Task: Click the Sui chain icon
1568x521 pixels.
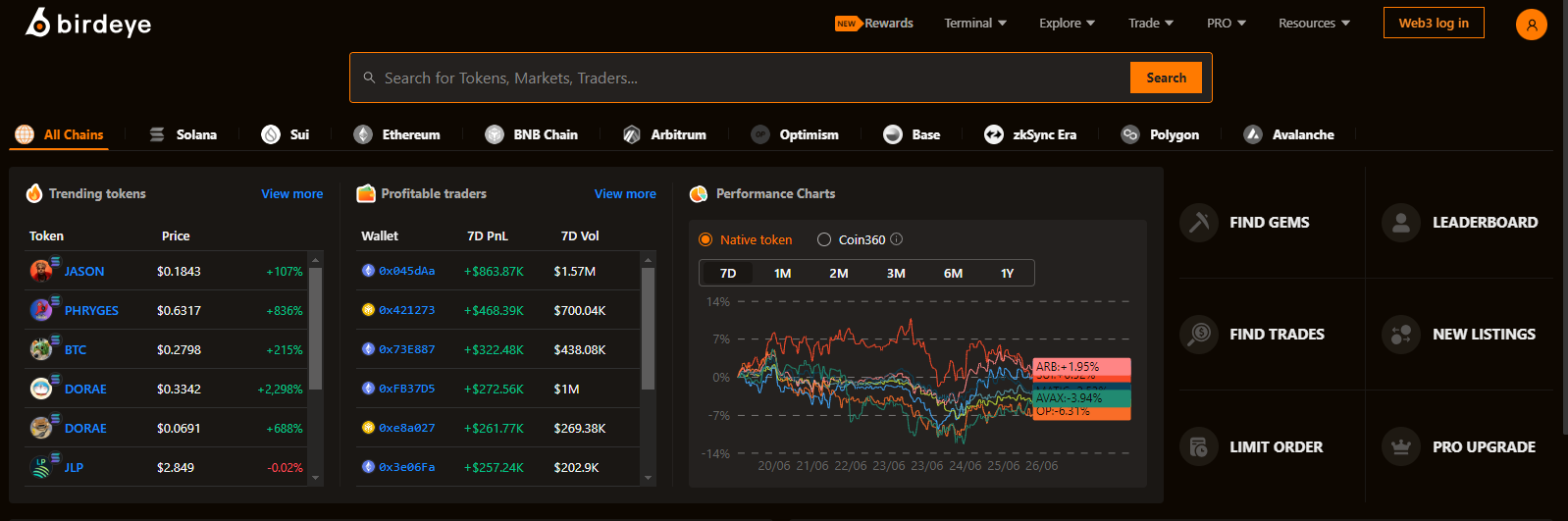Action: point(271,134)
